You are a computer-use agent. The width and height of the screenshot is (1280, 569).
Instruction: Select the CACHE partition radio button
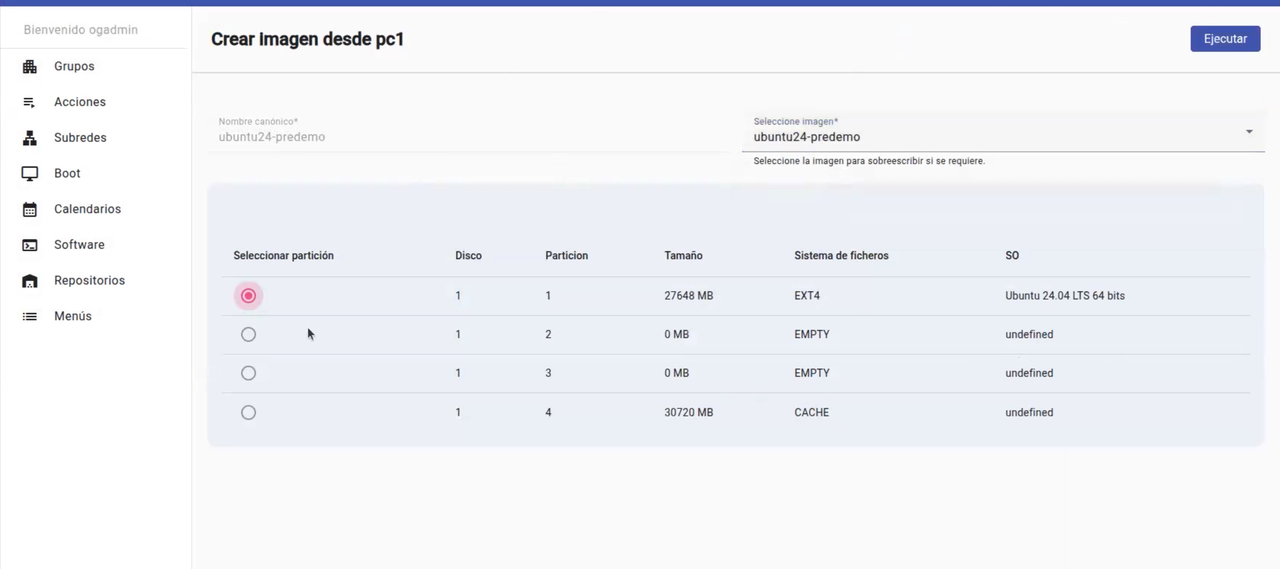pos(248,412)
